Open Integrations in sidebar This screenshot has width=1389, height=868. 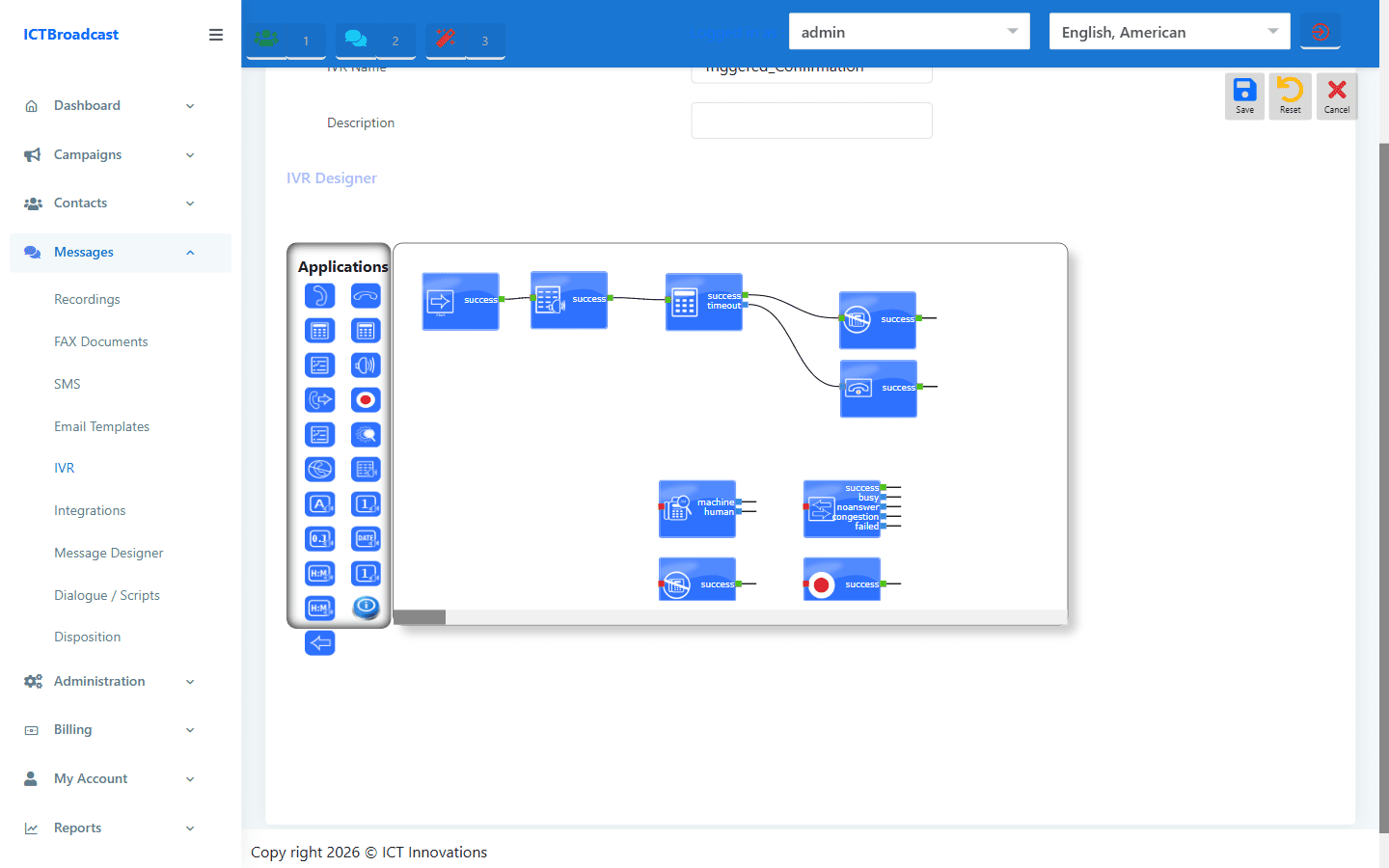[90, 510]
